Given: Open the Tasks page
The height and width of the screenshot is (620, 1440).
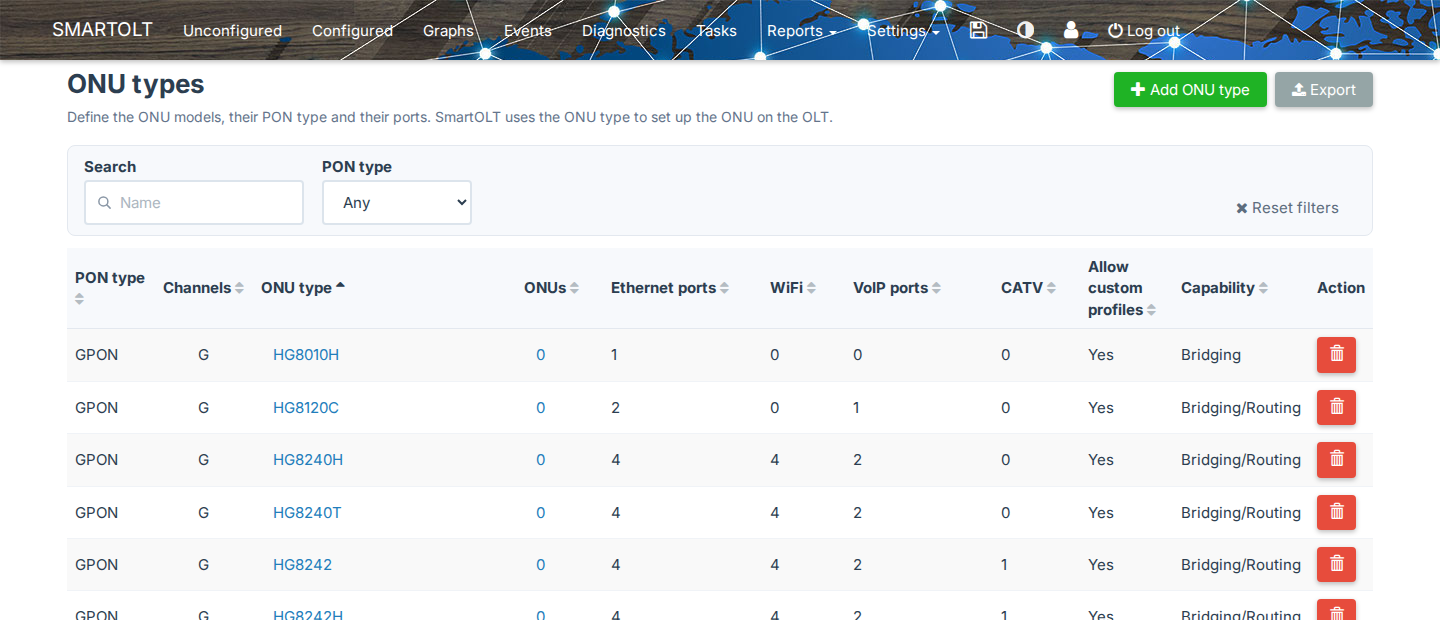Looking at the screenshot, I should tap(716, 31).
